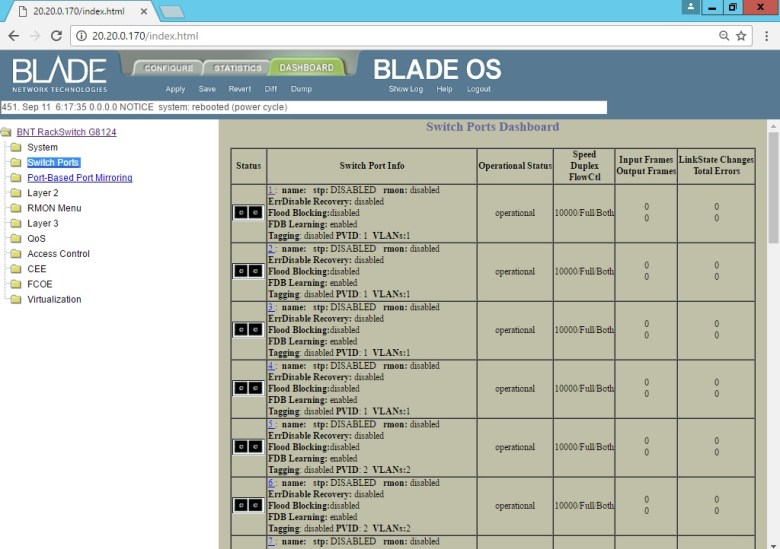This screenshot has height=549, width=780.
Task: Switch to the Configure tab
Action: pyautogui.click(x=168, y=68)
